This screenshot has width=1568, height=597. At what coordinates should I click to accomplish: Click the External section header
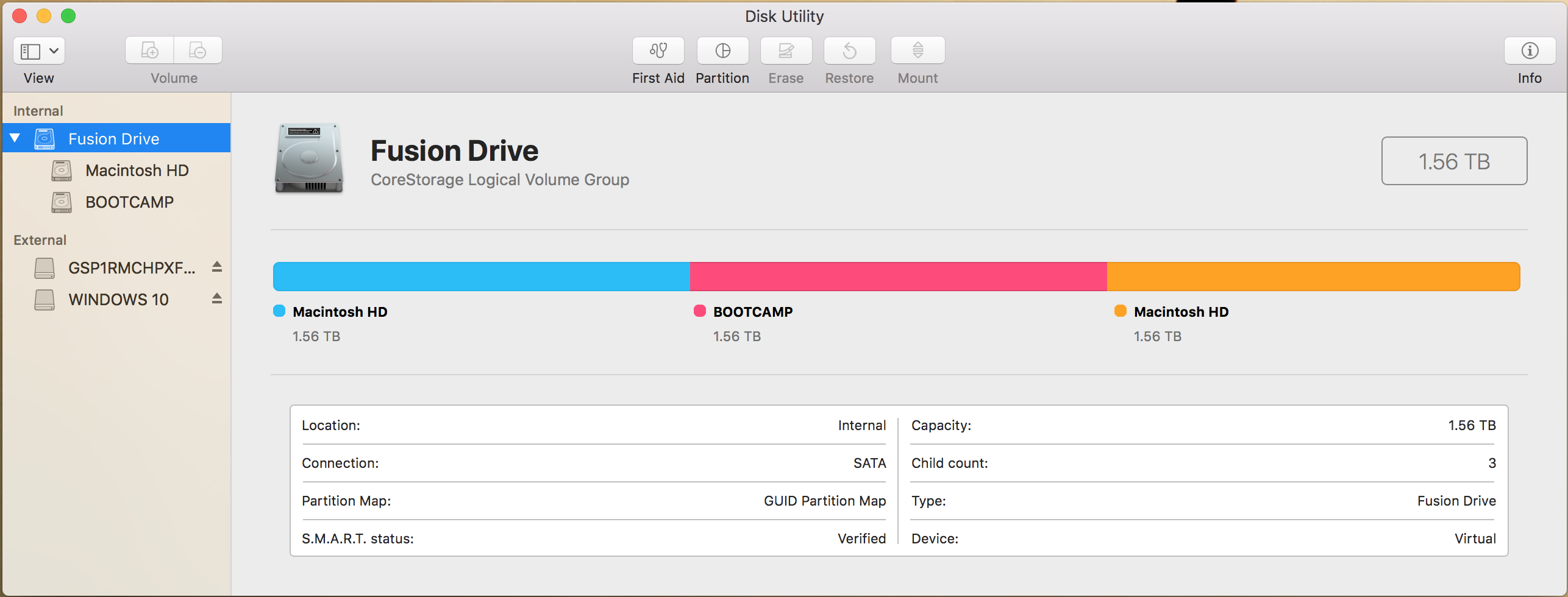(x=40, y=240)
